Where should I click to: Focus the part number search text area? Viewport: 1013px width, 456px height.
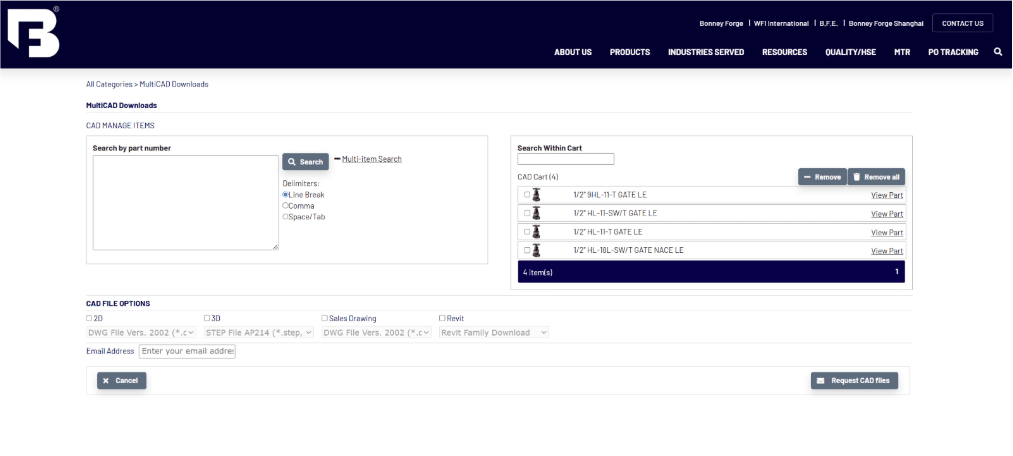[x=186, y=203]
